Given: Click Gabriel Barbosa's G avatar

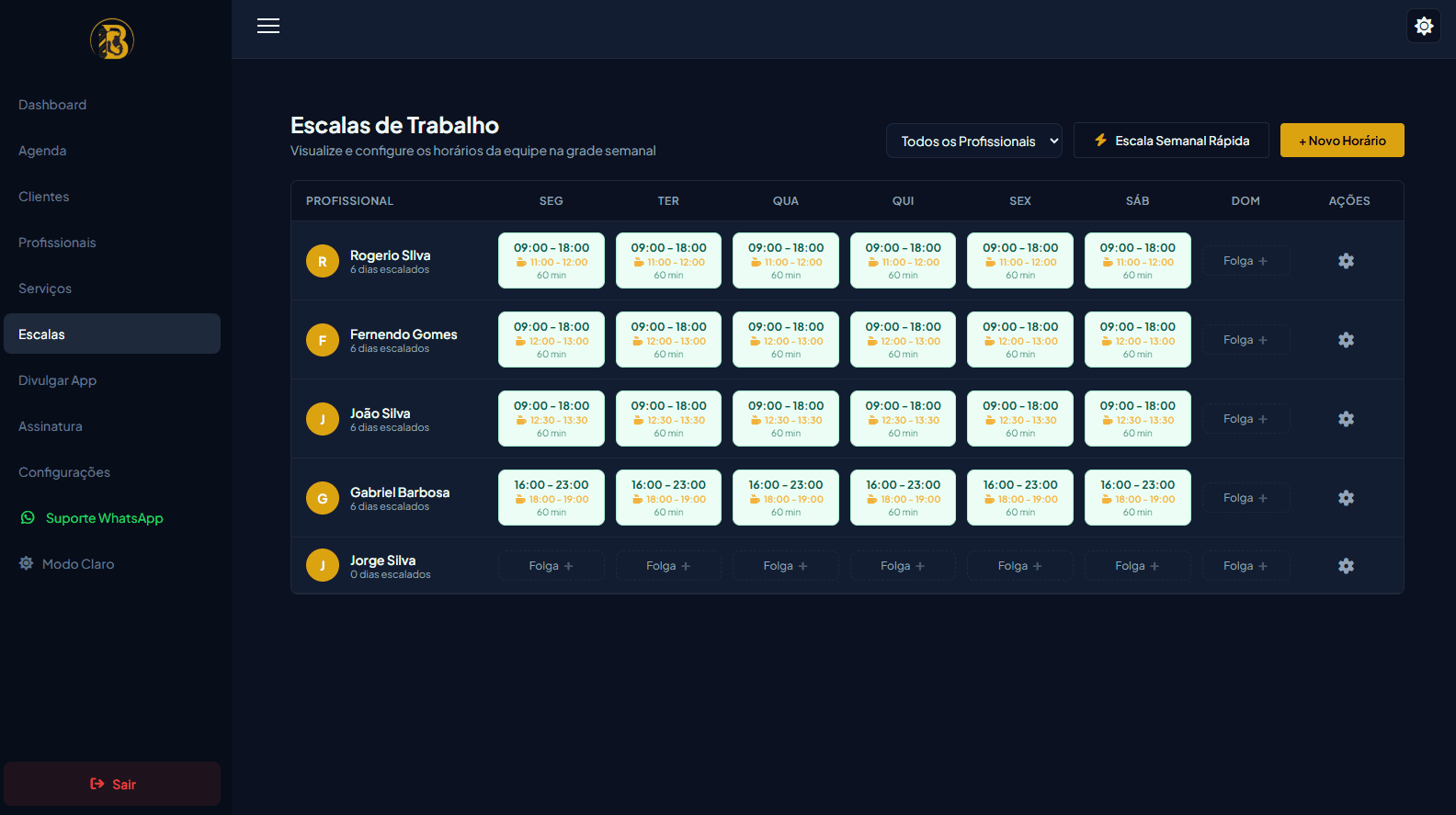Looking at the screenshot, I should [323, 498].
